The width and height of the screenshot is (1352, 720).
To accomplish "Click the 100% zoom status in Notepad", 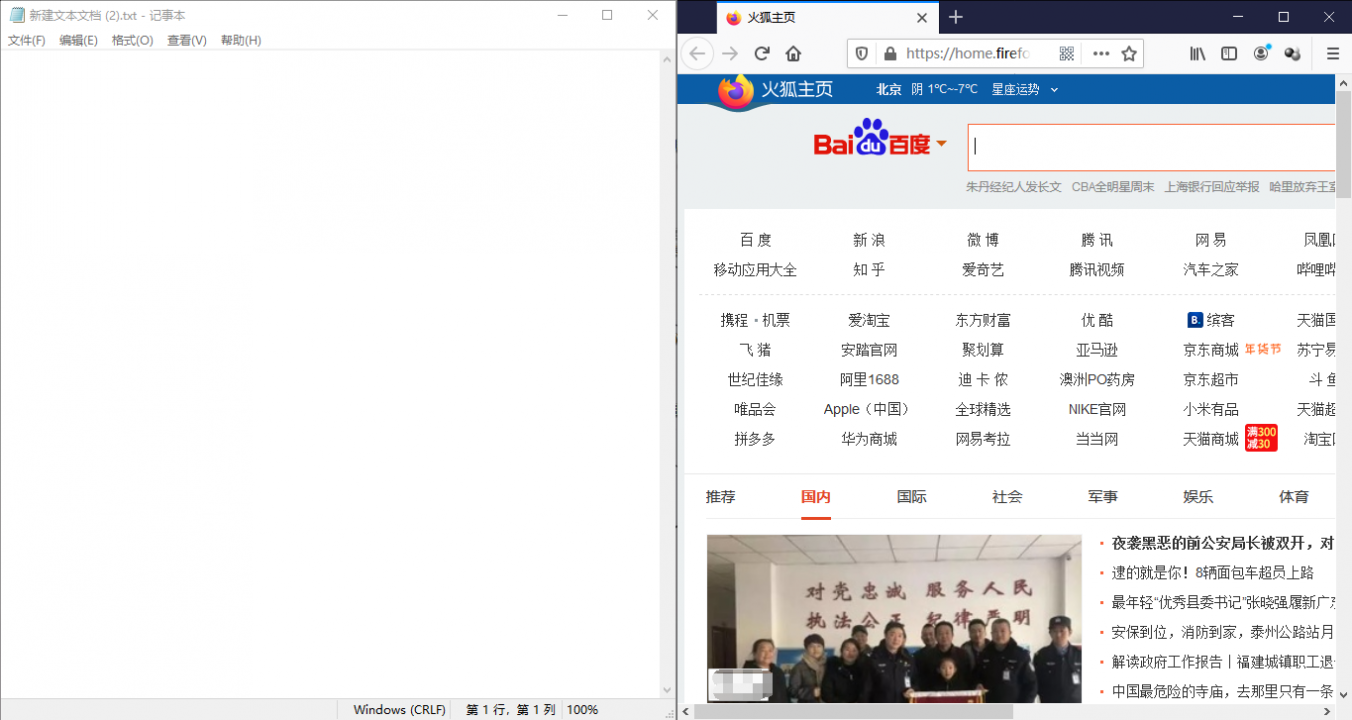I will point(582,710).
